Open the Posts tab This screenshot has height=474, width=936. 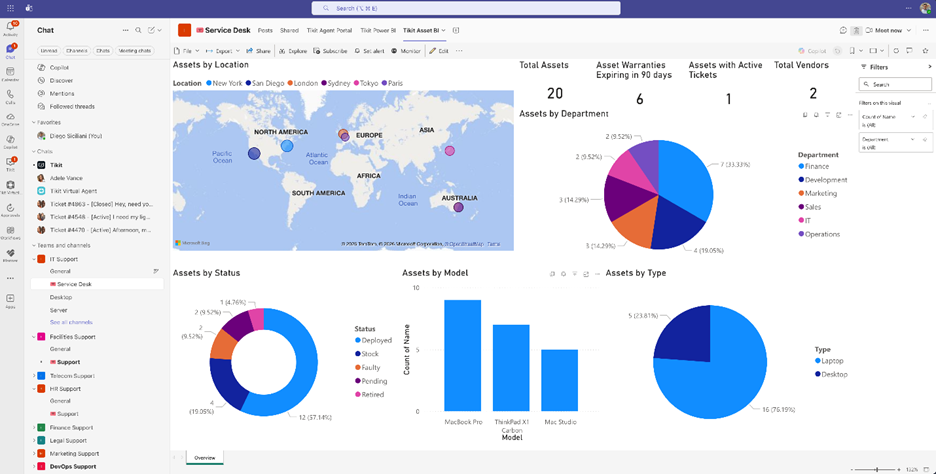pyautogui.click(x=265, y=31)
